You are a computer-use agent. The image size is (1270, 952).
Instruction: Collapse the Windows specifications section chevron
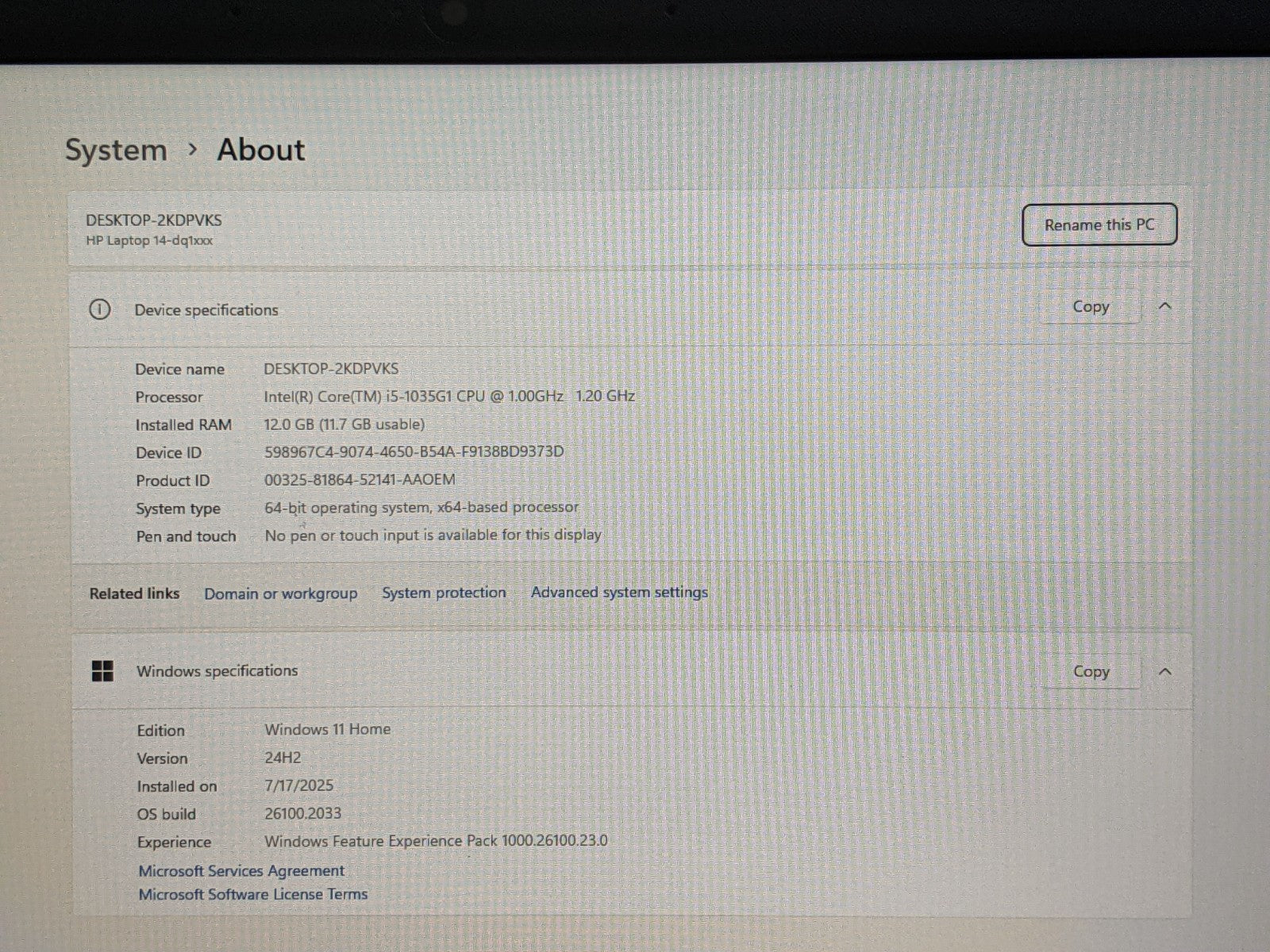click(1164, 672)
